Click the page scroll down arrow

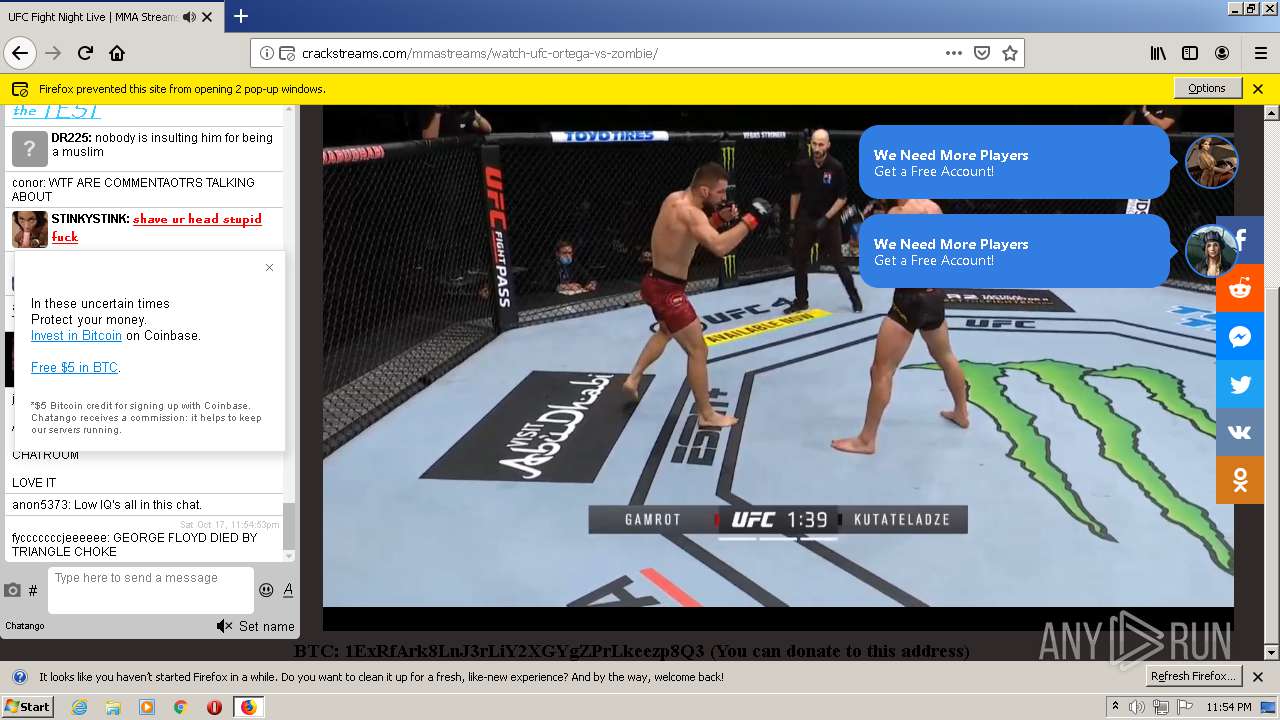[1271, 653]
